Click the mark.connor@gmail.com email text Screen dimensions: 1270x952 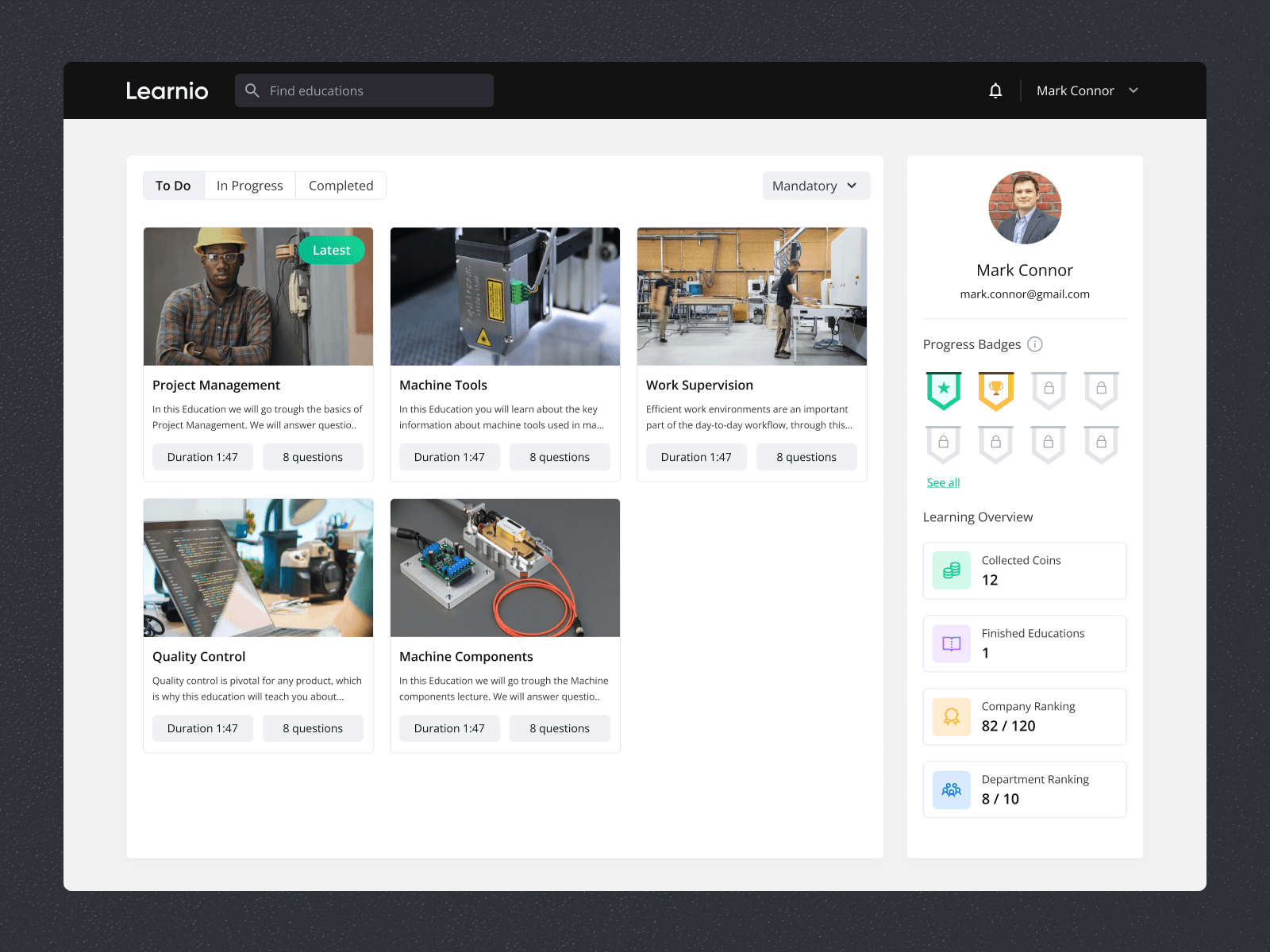coord(1025,294)
